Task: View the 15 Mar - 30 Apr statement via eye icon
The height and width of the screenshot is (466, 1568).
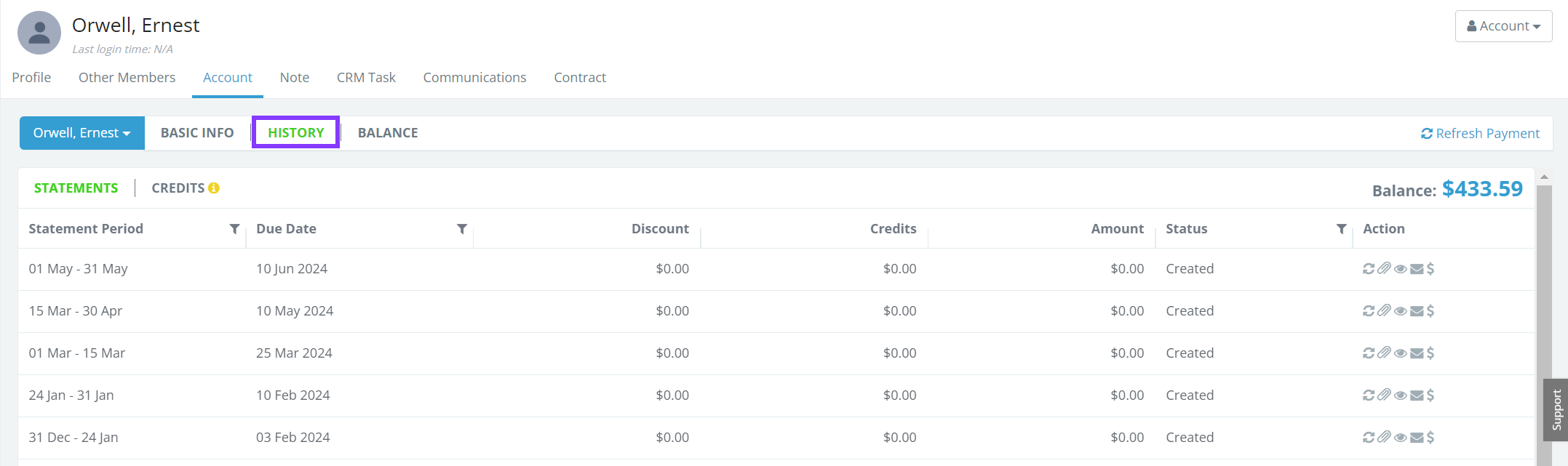Action: 1400,311
